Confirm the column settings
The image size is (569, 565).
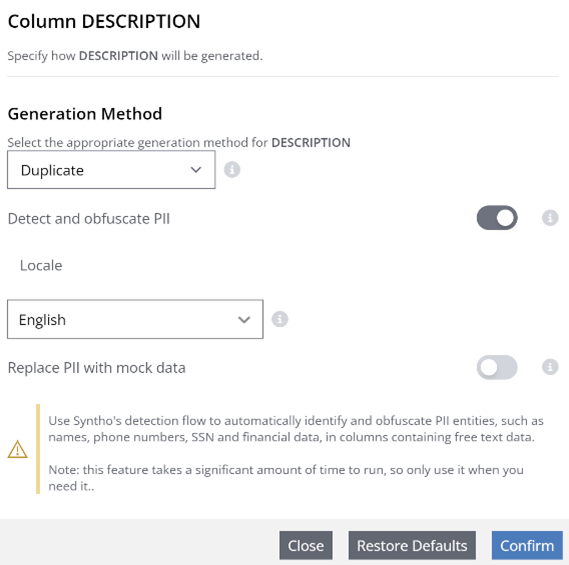click(527, 545)
